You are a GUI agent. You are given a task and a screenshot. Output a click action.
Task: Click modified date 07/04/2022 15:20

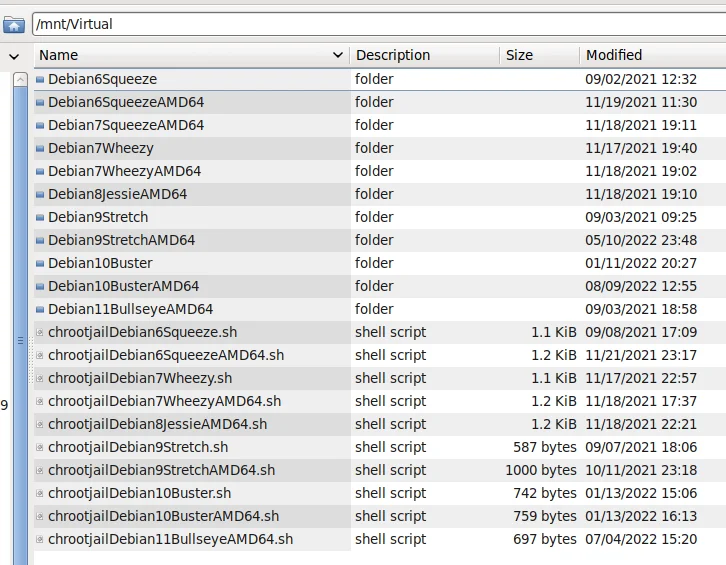coord(641,539)
